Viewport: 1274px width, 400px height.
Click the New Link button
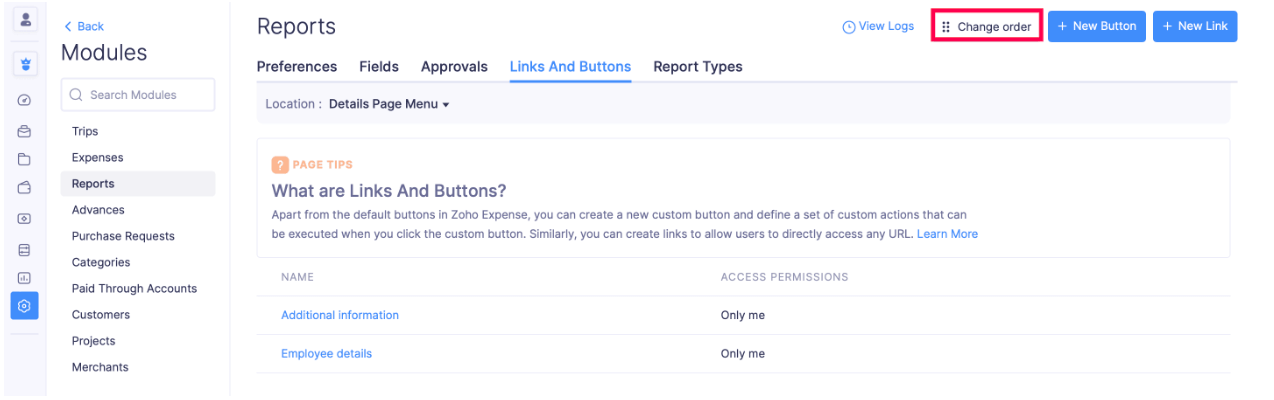1194,27
